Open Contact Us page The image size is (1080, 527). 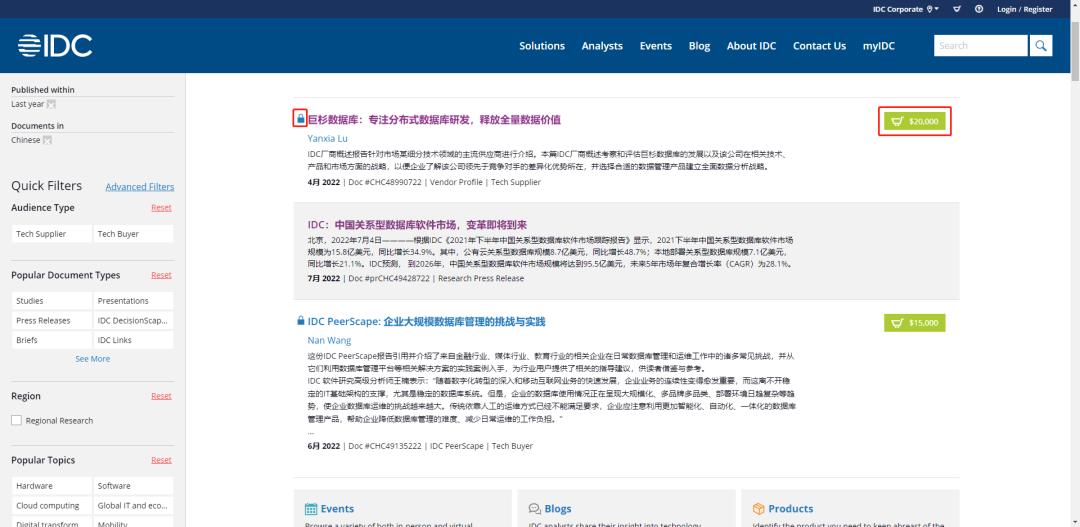point(819,45)
